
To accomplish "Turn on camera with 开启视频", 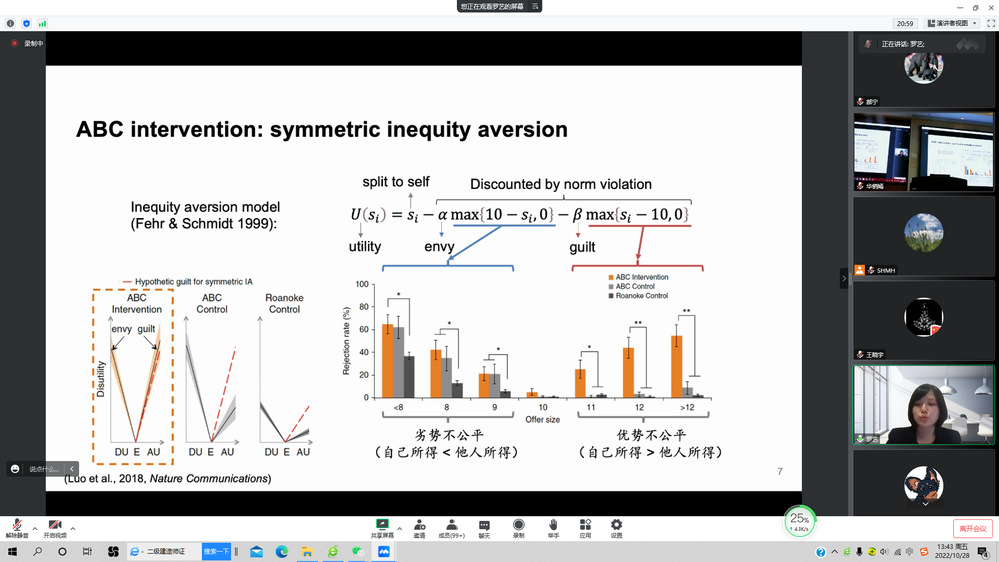I will (55, 527).
